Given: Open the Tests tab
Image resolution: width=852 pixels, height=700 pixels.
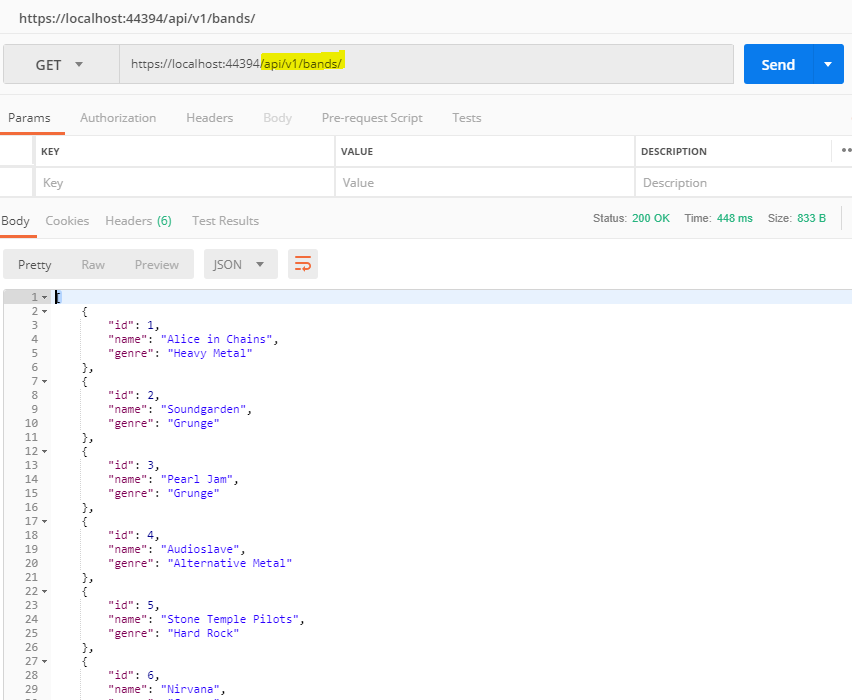Looking at the screenshot, I should (467, 118).
